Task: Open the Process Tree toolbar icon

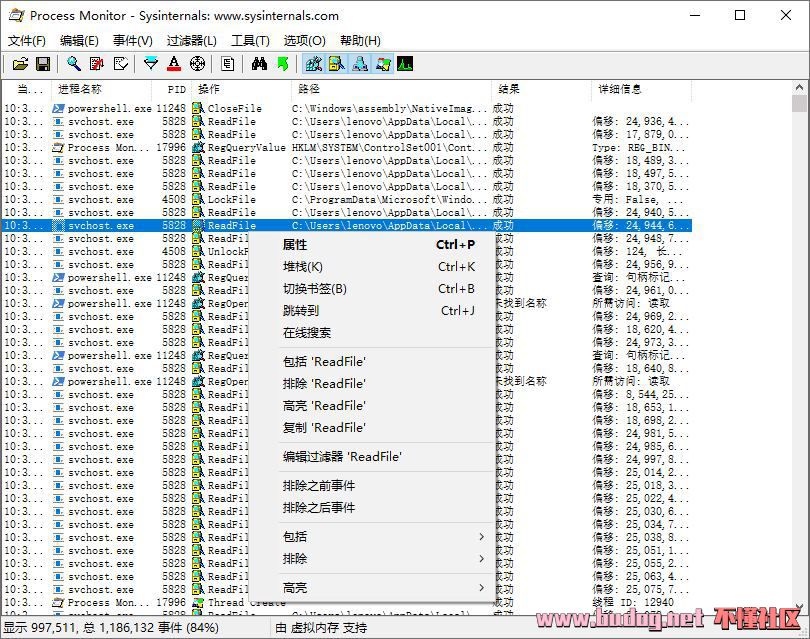Action: pos(227,64)
